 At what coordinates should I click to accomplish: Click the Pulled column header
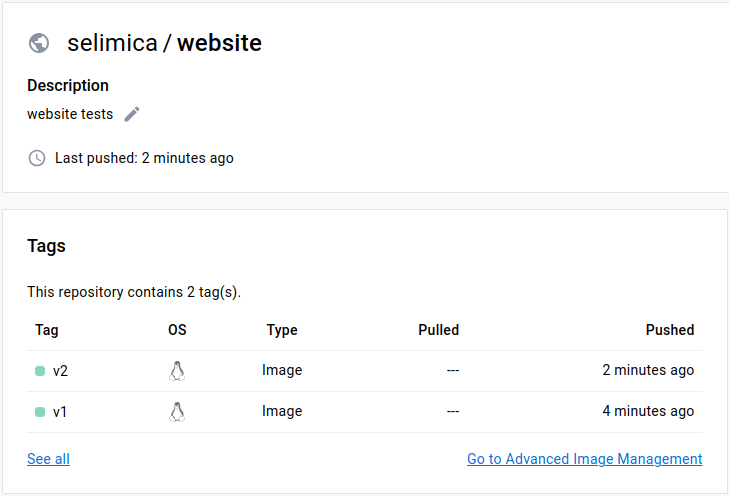(438, 330)
